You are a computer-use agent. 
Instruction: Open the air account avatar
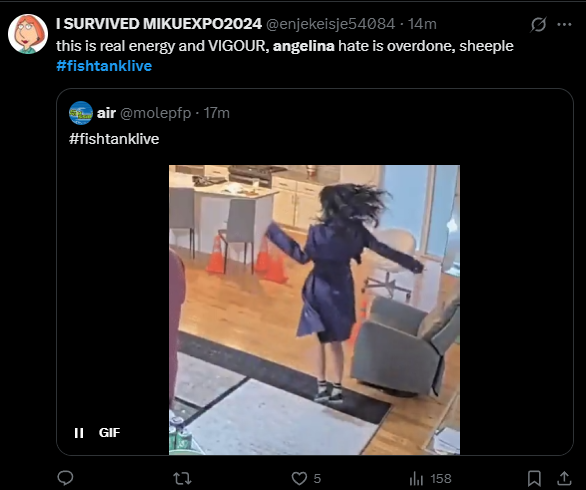[81, 113]
